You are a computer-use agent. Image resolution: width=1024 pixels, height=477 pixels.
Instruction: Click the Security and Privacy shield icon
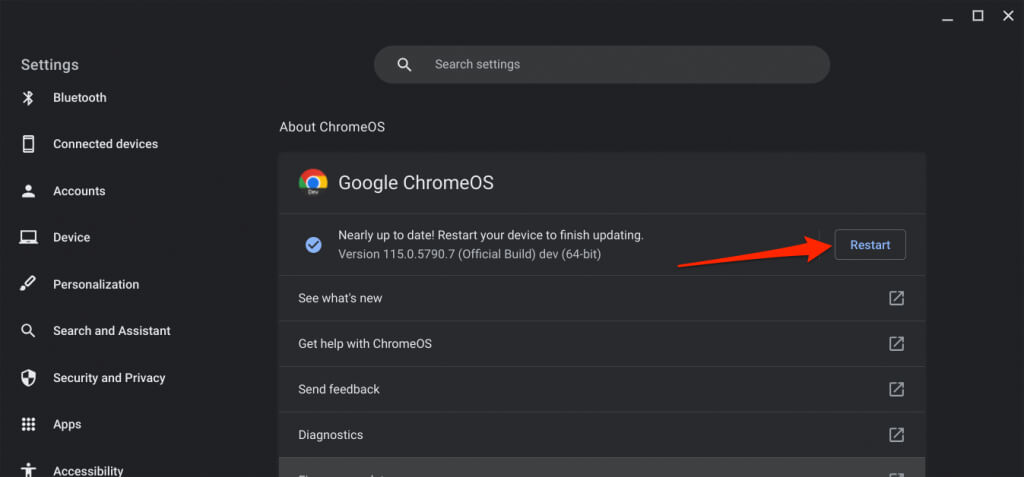(x=29, y=378)
